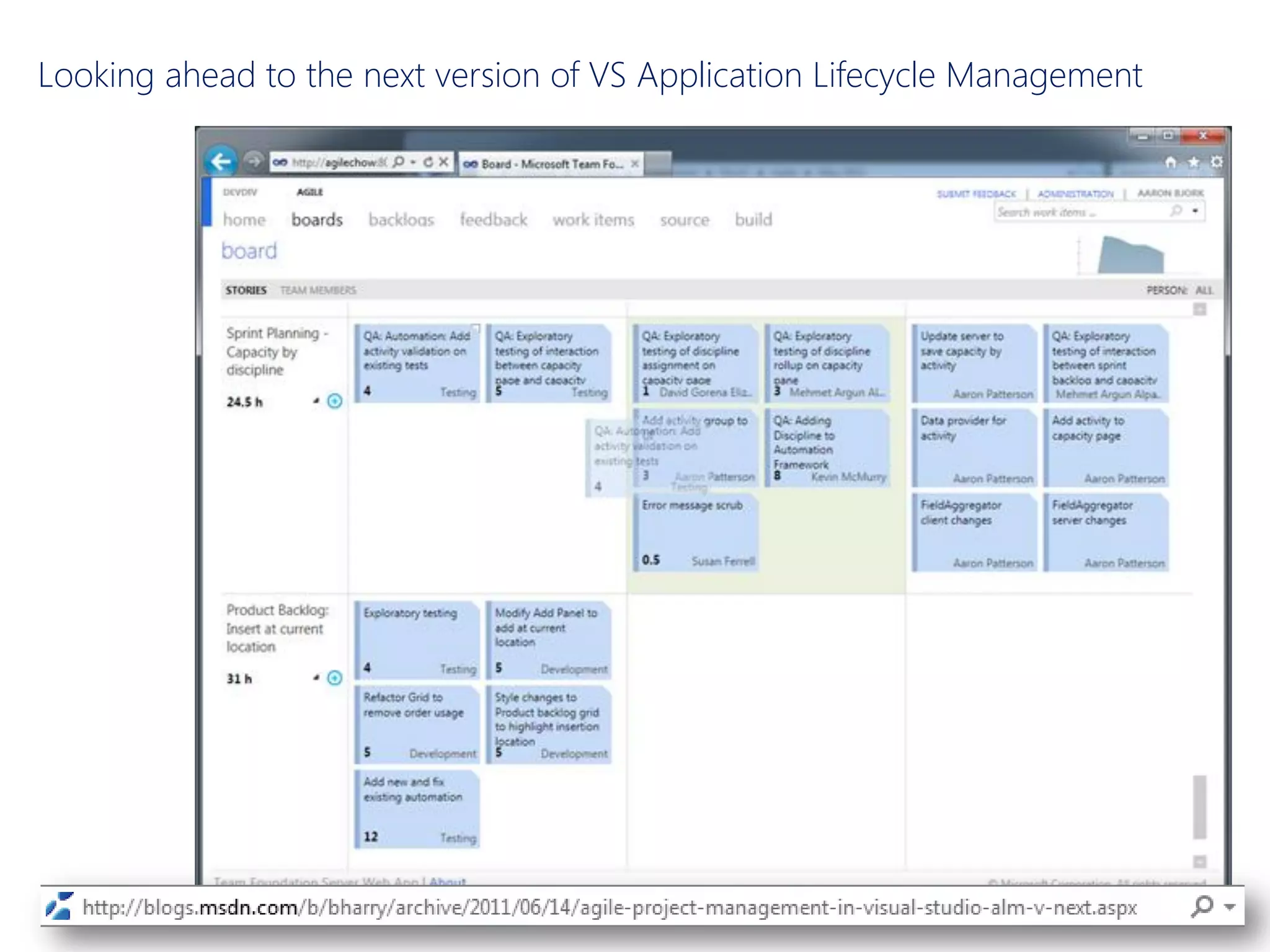Screen dimensions: 1270x952
Task: Switch to the TEAM MEMBERS view tab
Action: pyautogui.click(x=318, y=290)
